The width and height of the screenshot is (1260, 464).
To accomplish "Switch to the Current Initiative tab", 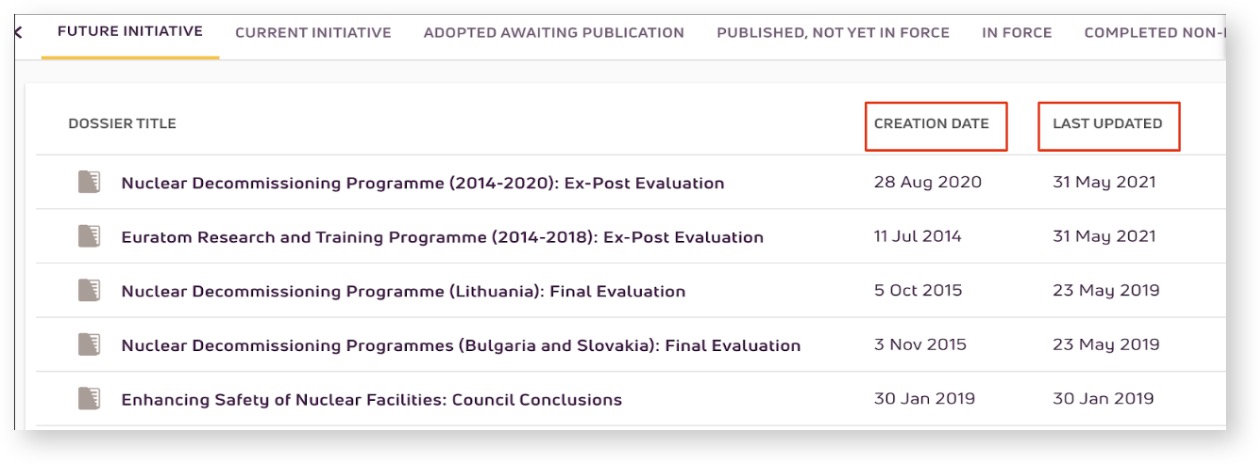I will tap(313, 33).
